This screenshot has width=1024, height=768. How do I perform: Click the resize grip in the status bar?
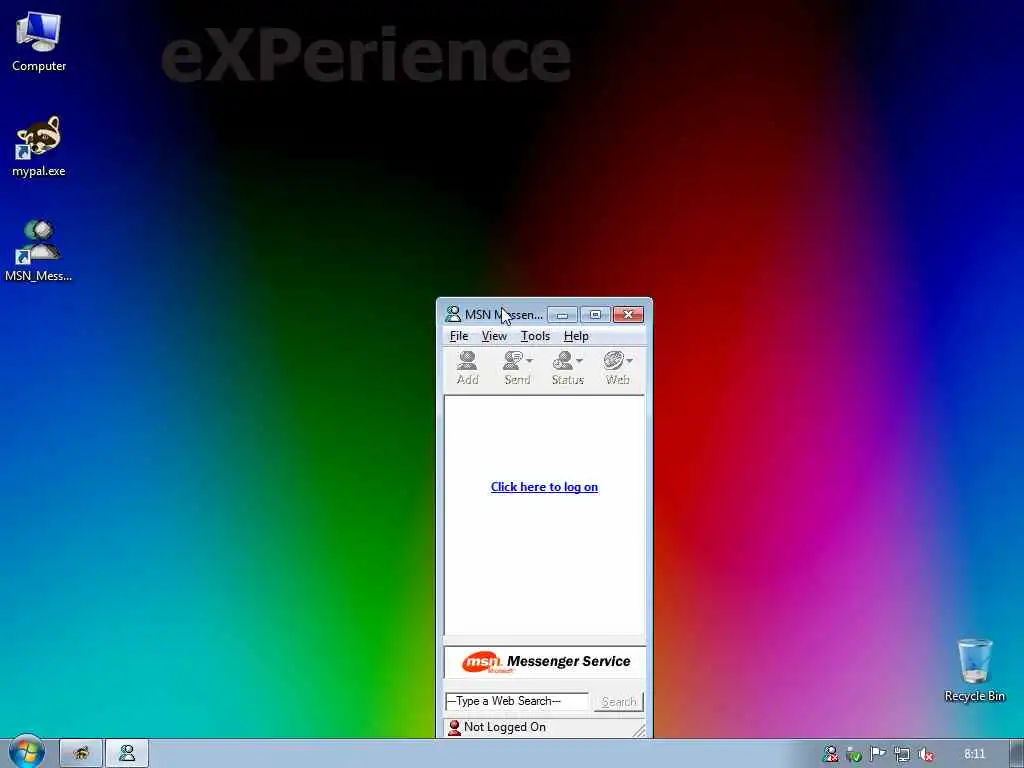[x=639, y=730]
